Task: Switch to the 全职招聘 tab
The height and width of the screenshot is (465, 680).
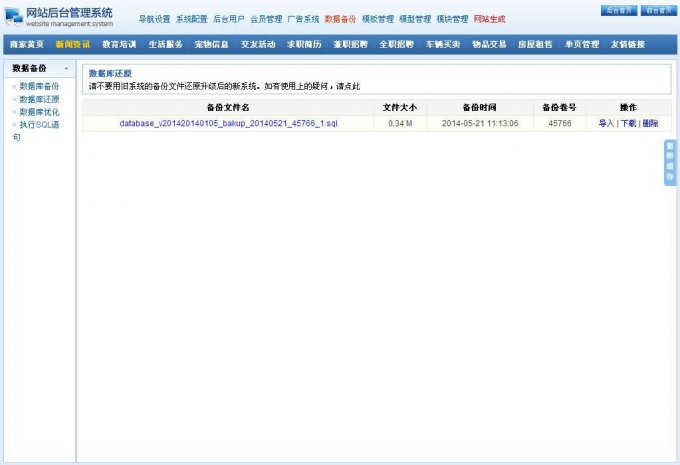Action: click(397, 44)
